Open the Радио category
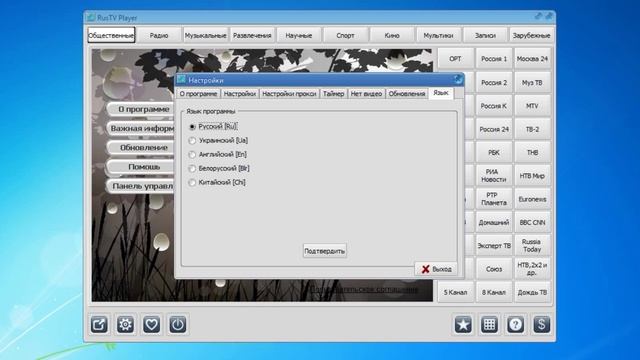 pos(159,35)
